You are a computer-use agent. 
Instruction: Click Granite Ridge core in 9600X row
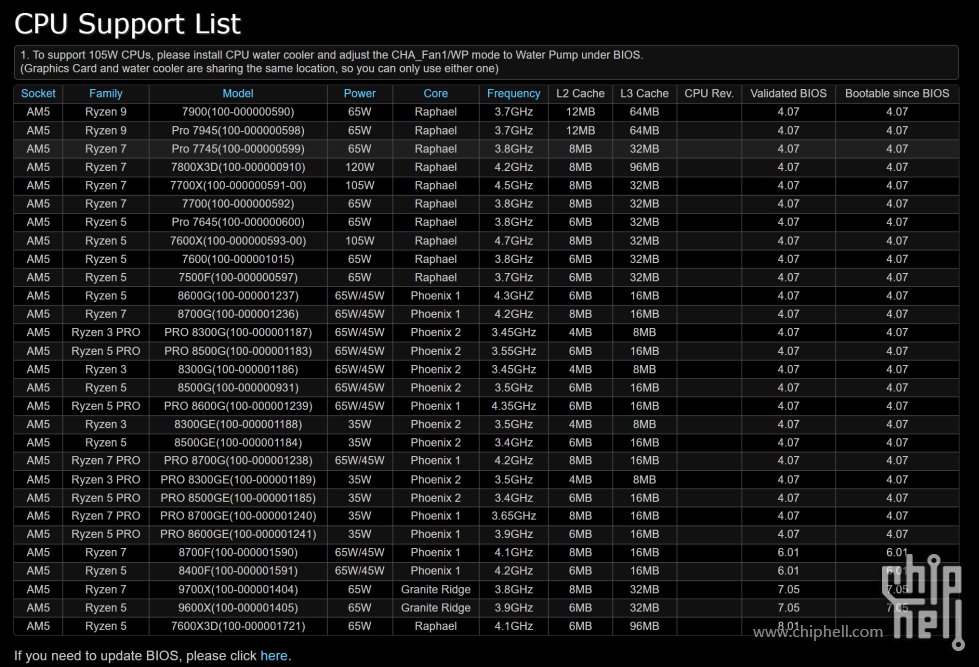tap(435, 608)
